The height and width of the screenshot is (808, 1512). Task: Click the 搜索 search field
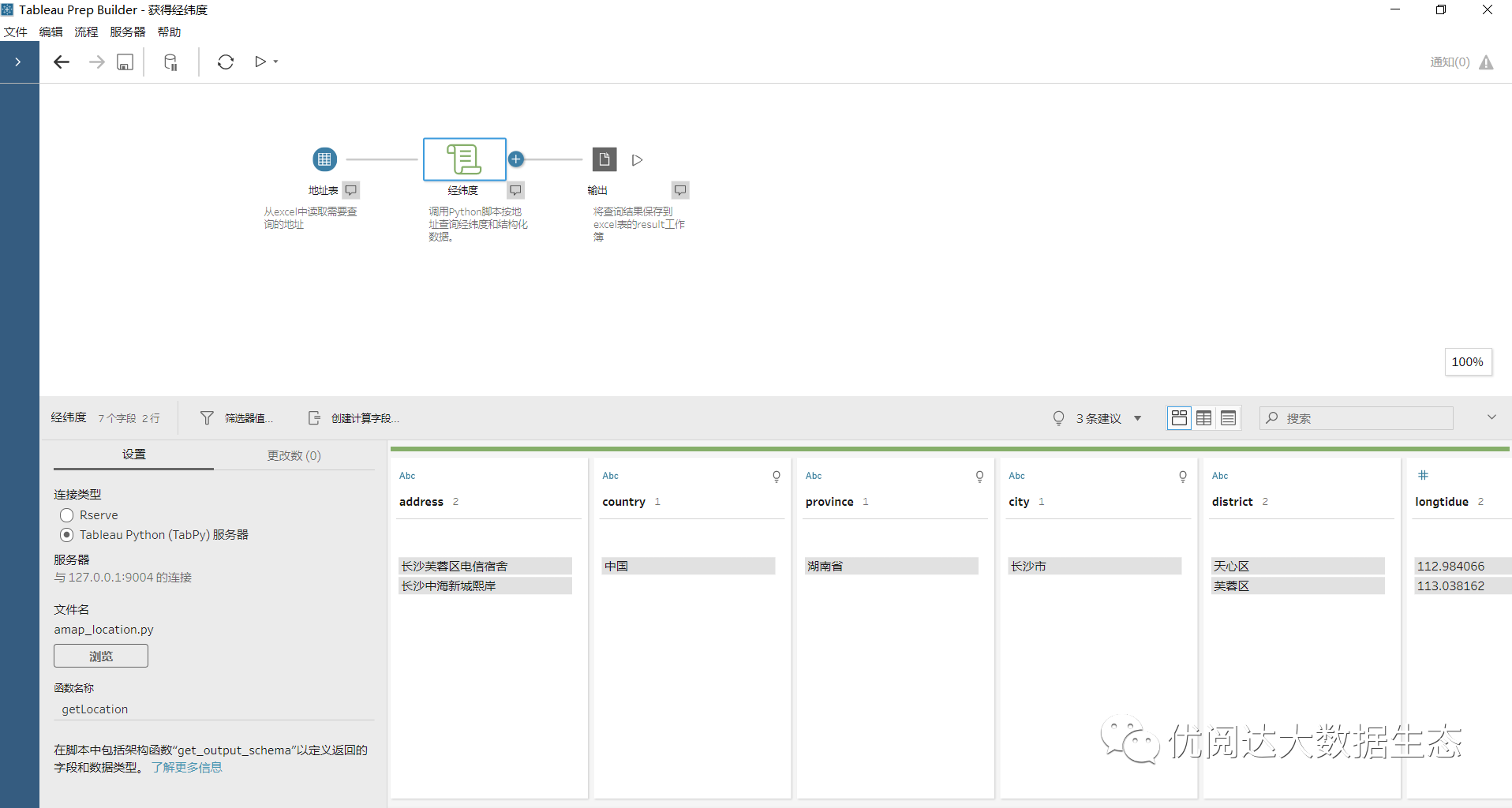1357,418
